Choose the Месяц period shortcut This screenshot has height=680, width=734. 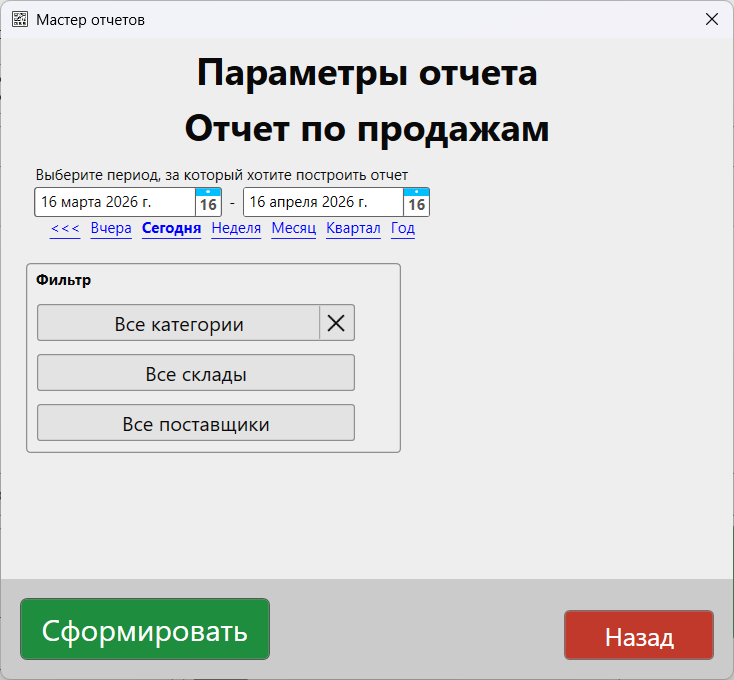[x=293, y=229]
